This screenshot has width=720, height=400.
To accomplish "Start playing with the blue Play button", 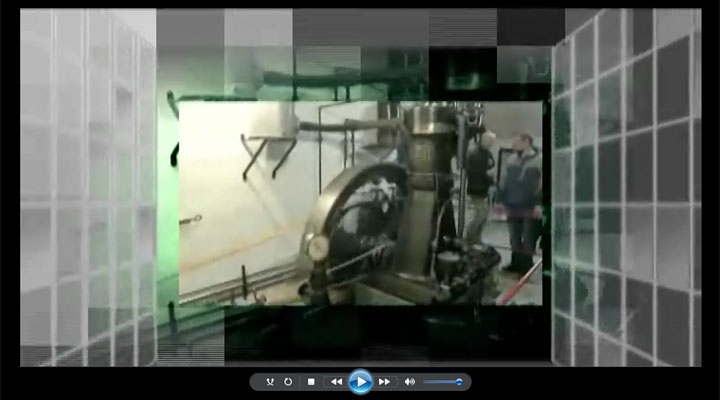I will coord(360,382).
